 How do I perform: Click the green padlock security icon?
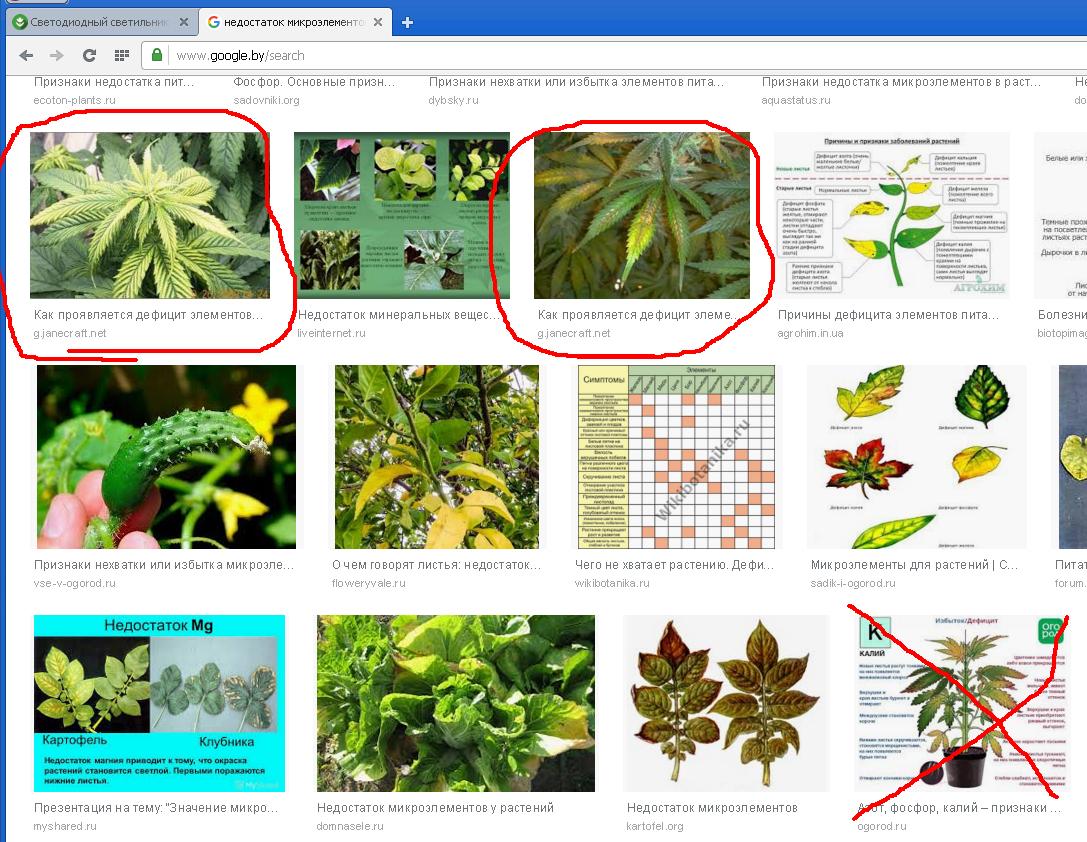[157, 55]
